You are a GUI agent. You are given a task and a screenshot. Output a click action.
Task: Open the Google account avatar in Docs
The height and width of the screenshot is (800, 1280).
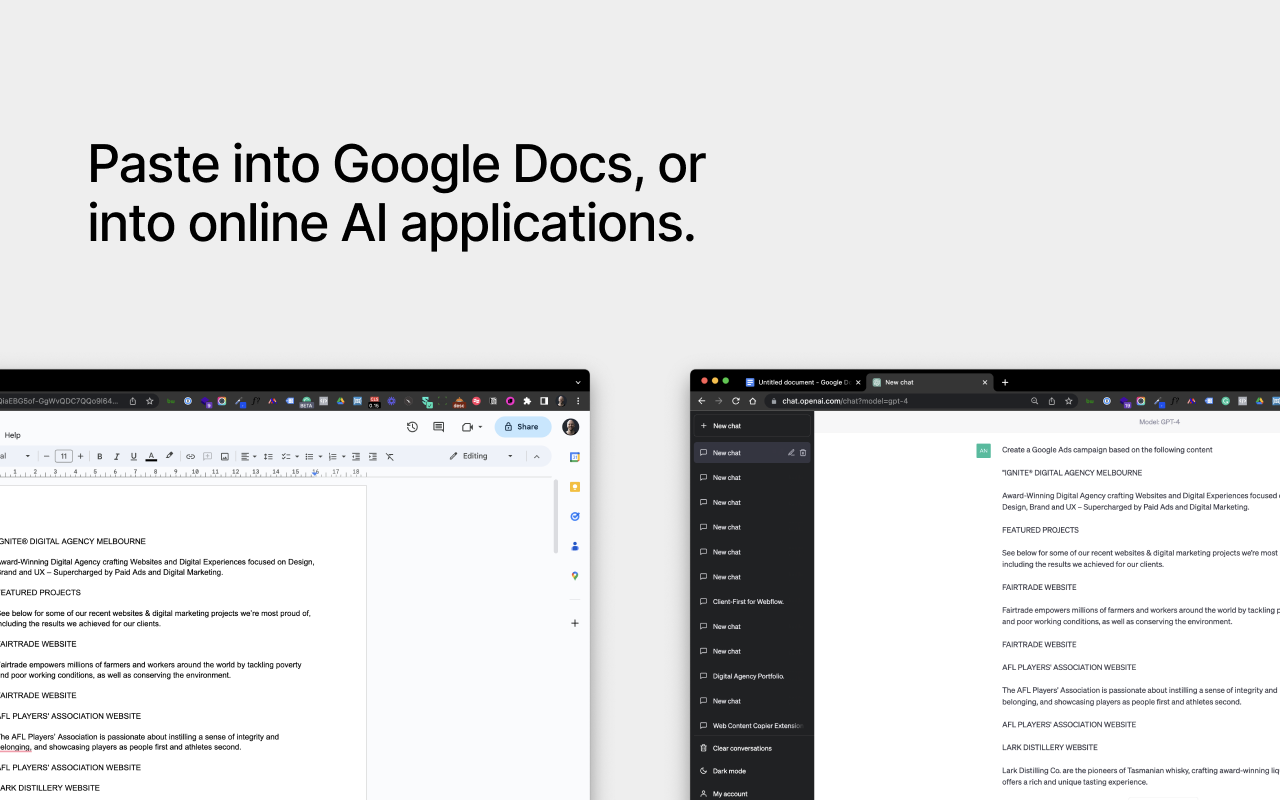pyautogui.click(x=571, y=427)
